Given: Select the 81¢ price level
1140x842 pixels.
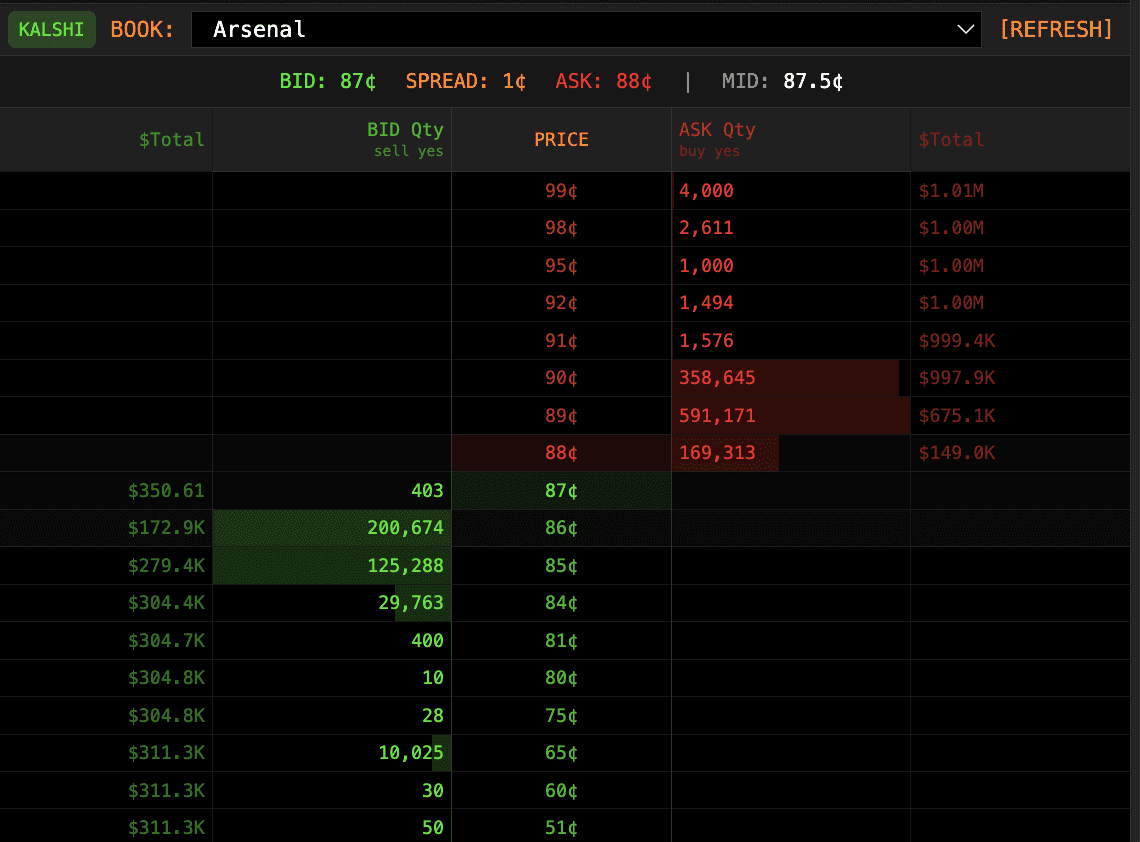Looking at the screenshot, I should tap(561, 640).
